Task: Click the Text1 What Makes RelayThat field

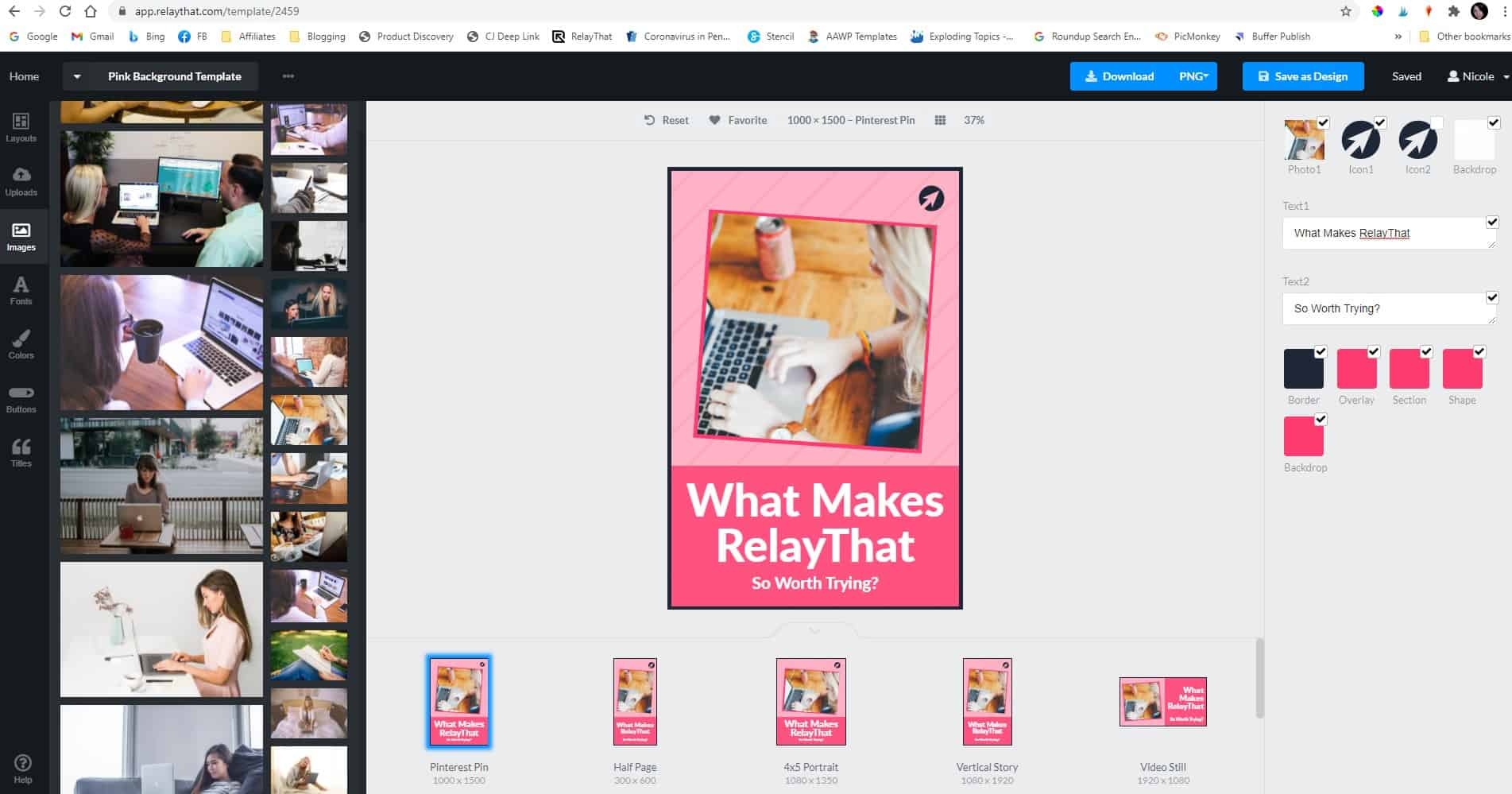Action: point(1389,233)
